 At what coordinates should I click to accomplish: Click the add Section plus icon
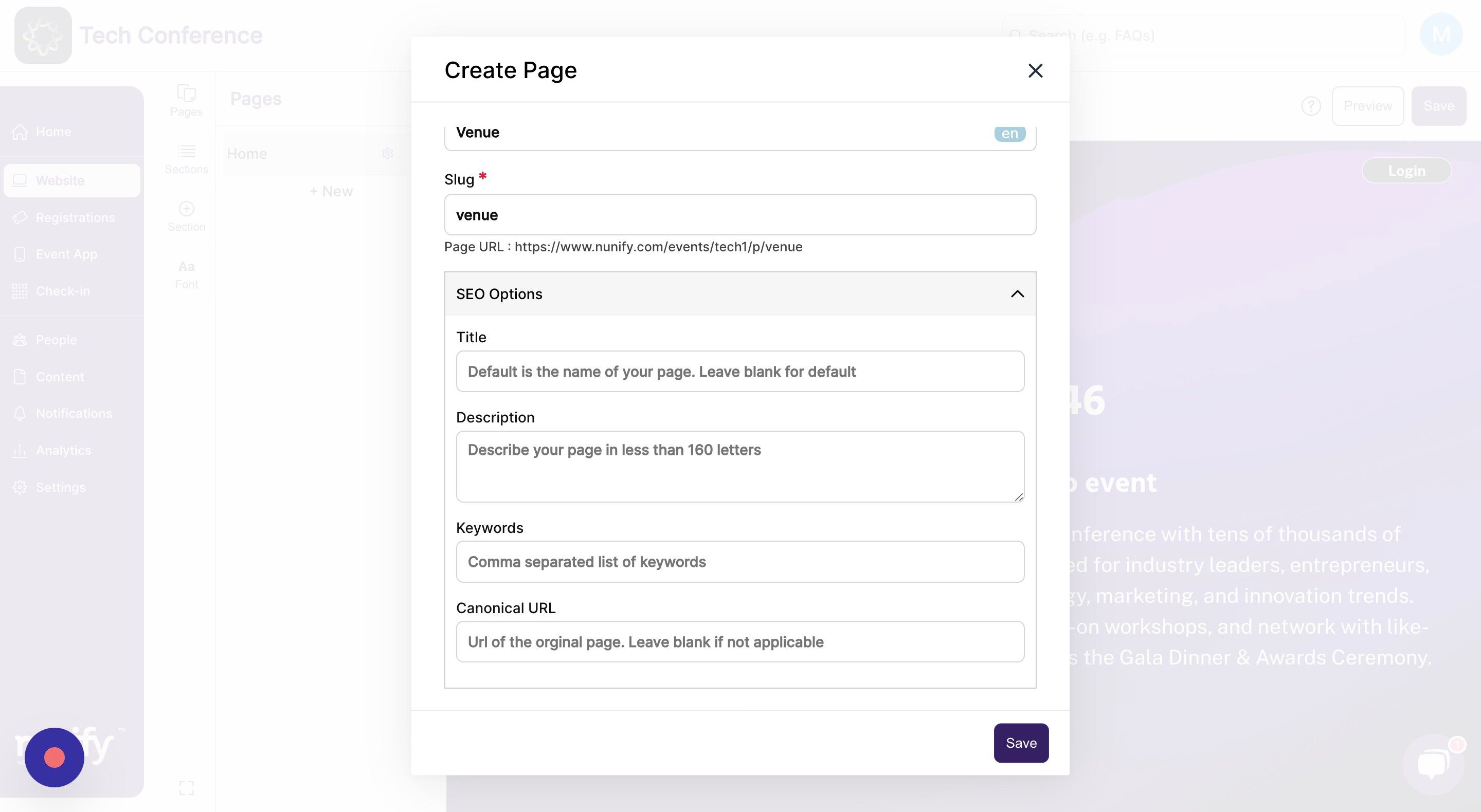(x=186, y=209)
